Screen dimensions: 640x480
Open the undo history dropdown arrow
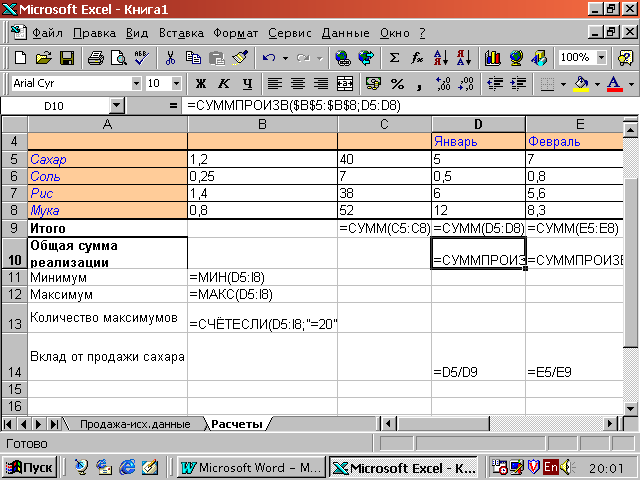pyautogui.click(x=285, y=58)
